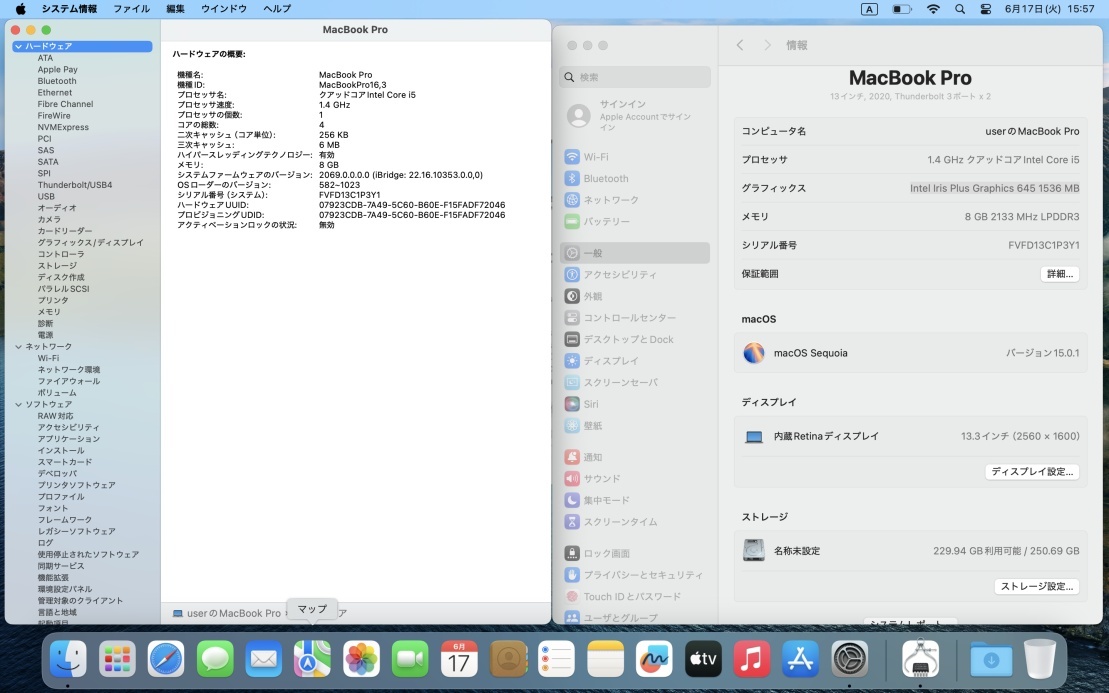Click the macOS Sequoia version row
Screen dimensions: 1109x693
tap(910, 353)
